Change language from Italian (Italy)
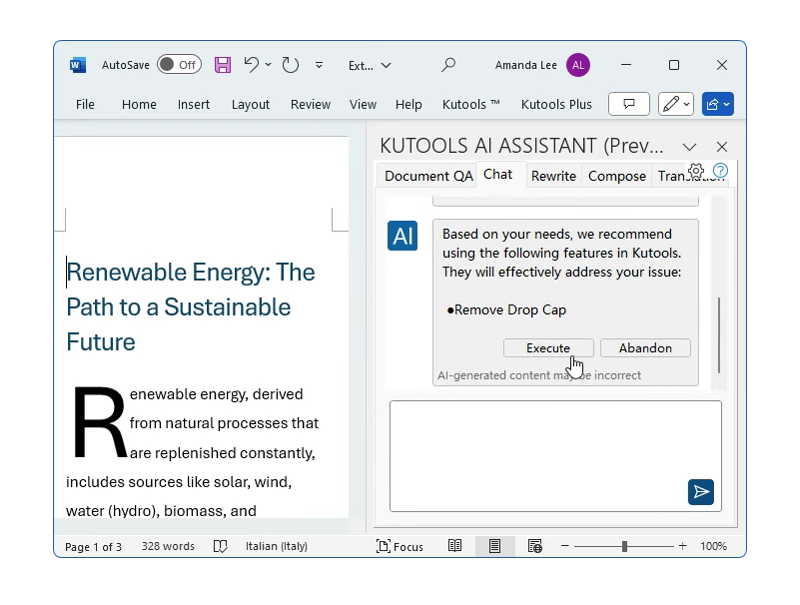The image size is (800, 605). click(277, 546)
